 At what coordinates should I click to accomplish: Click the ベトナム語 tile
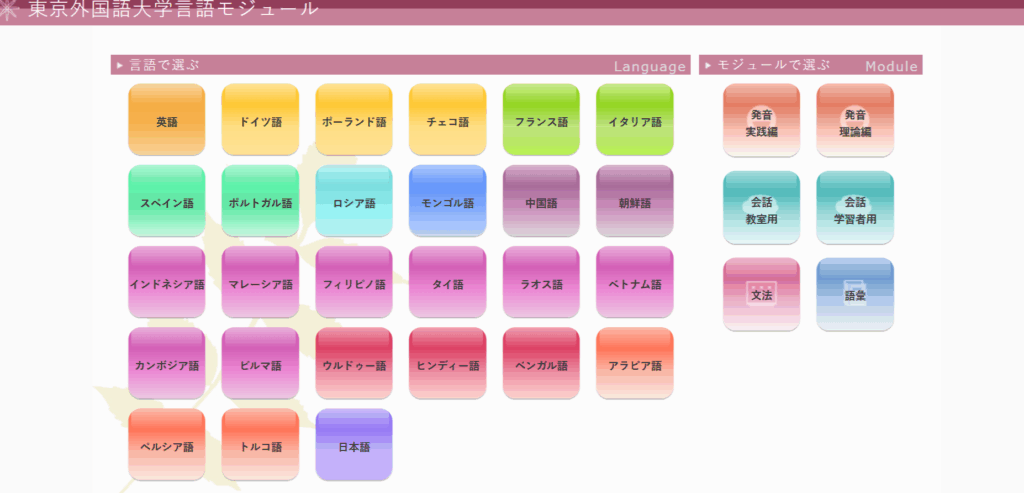(x=635, y=282)
